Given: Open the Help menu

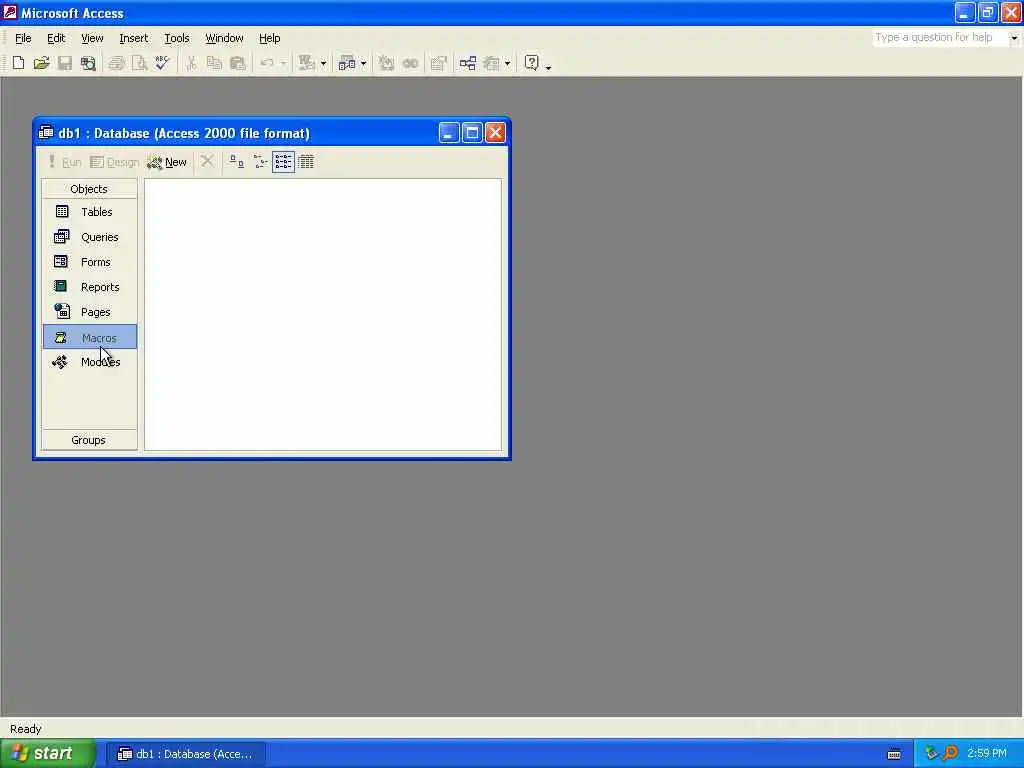Looking at the screenshot, I should pyautogui.click(x=270, y=39).
